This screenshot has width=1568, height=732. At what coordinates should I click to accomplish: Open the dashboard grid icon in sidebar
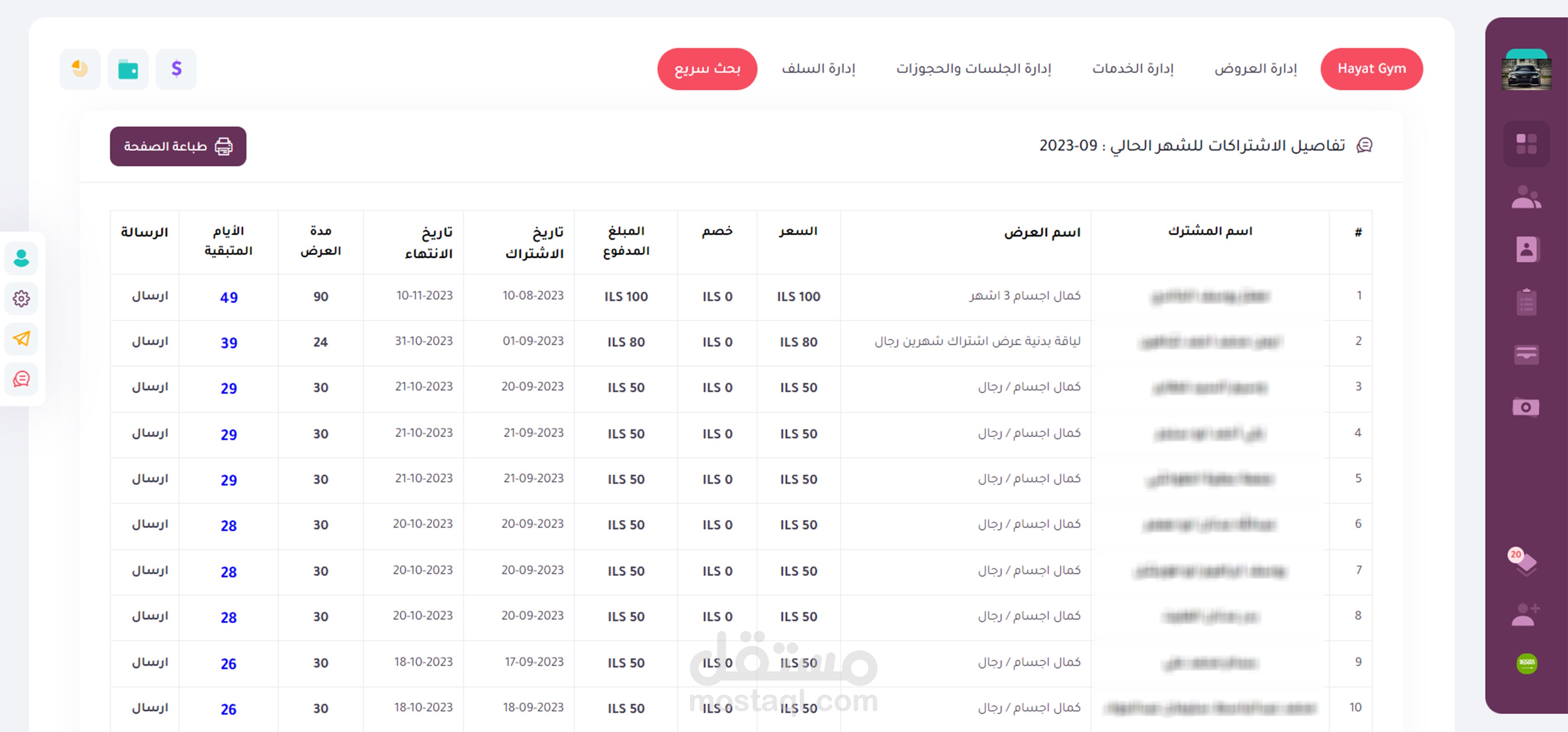1525,144
